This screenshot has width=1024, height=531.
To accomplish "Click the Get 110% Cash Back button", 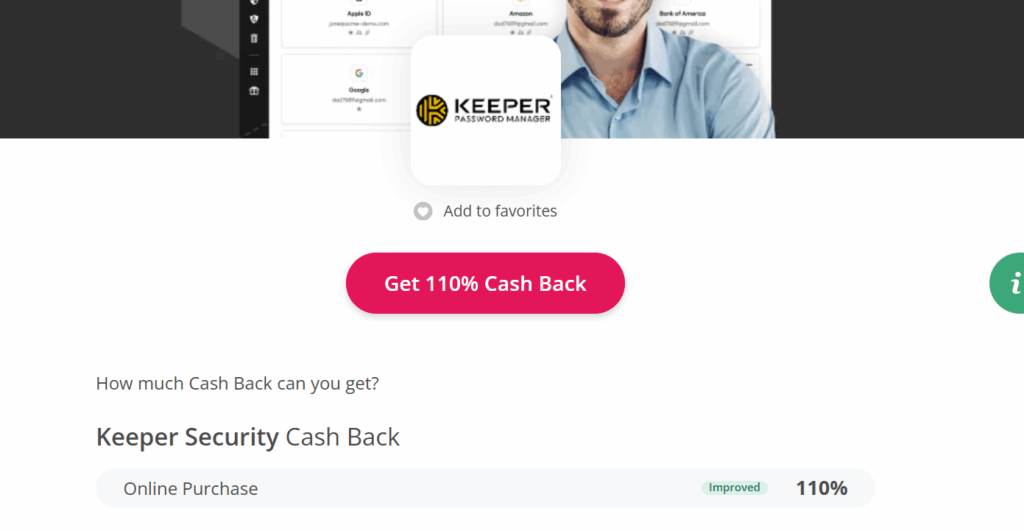I will coord(485,283).
